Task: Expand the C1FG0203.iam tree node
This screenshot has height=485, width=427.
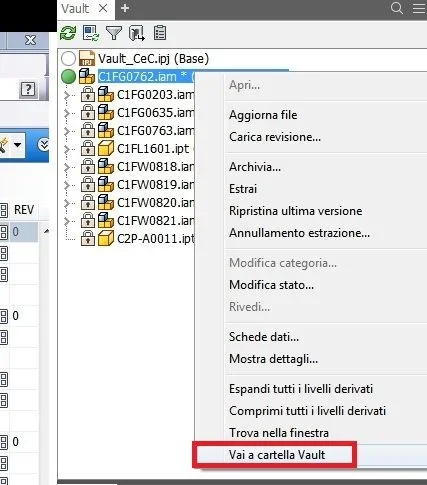Action: click(67, 95)
